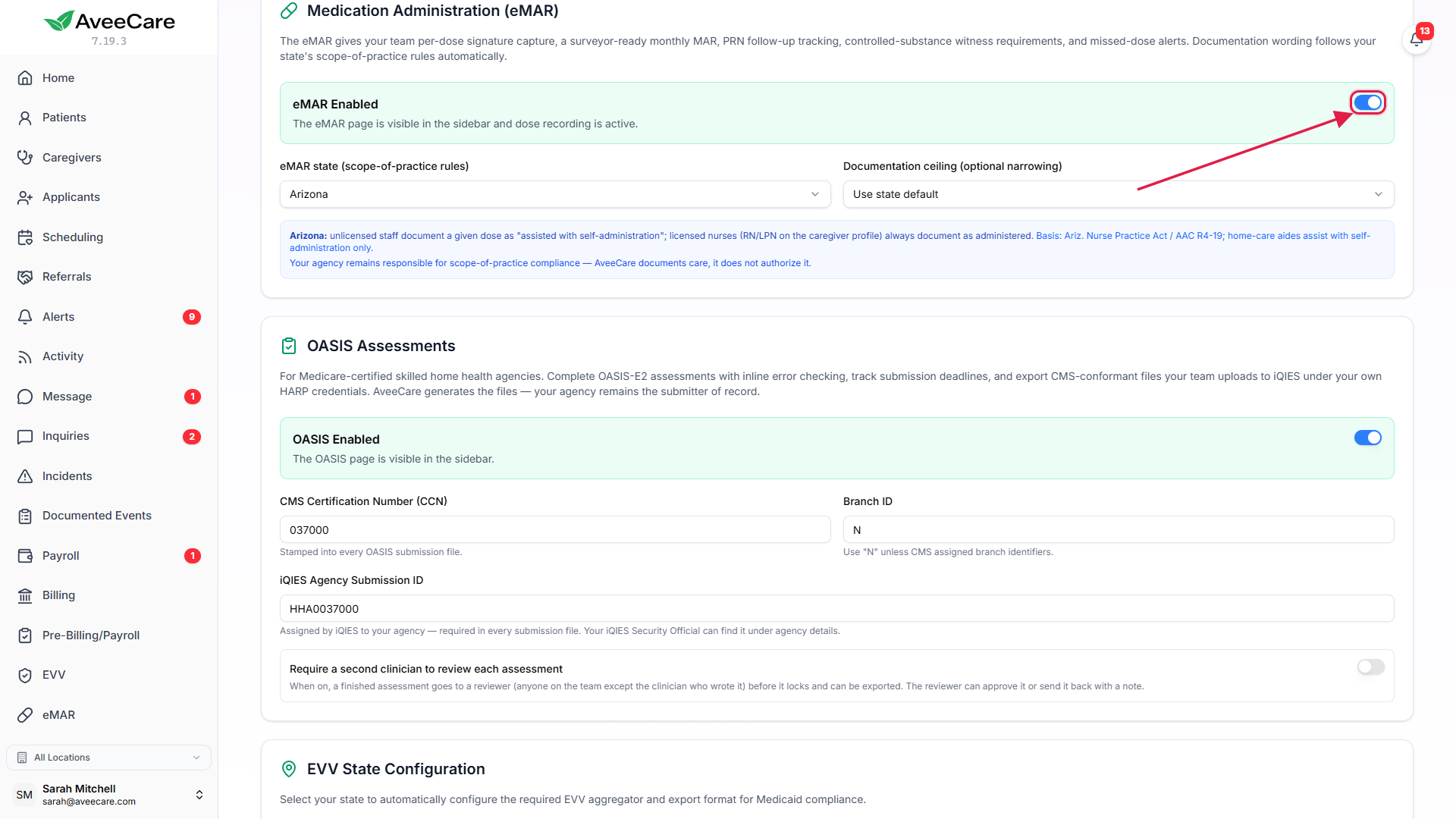The image size is (1456, 819).
Task: Click the iQIES Agency Submission ID field
Action: (x=836, y=608)
